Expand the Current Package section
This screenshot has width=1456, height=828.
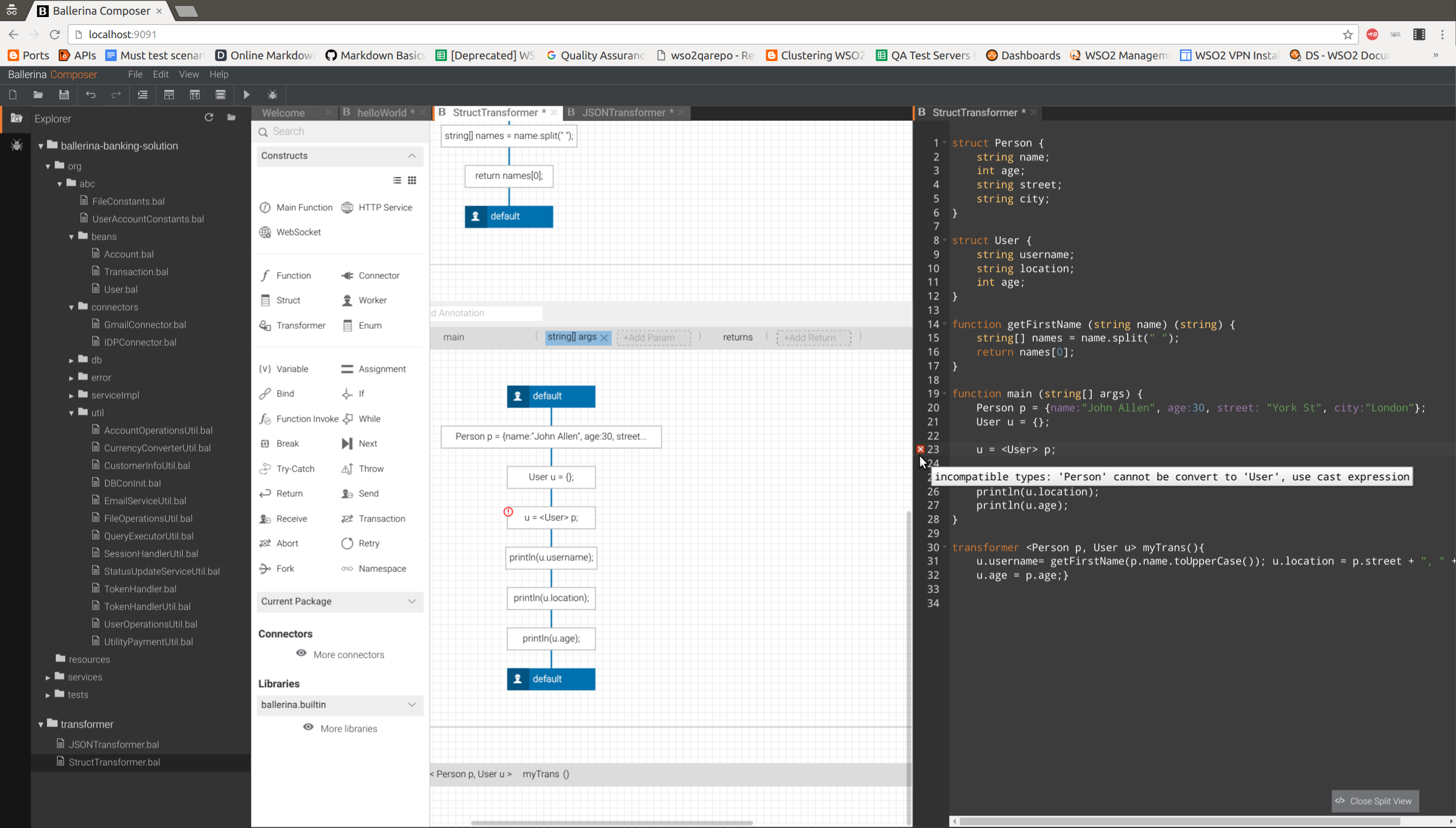(412, 601)
